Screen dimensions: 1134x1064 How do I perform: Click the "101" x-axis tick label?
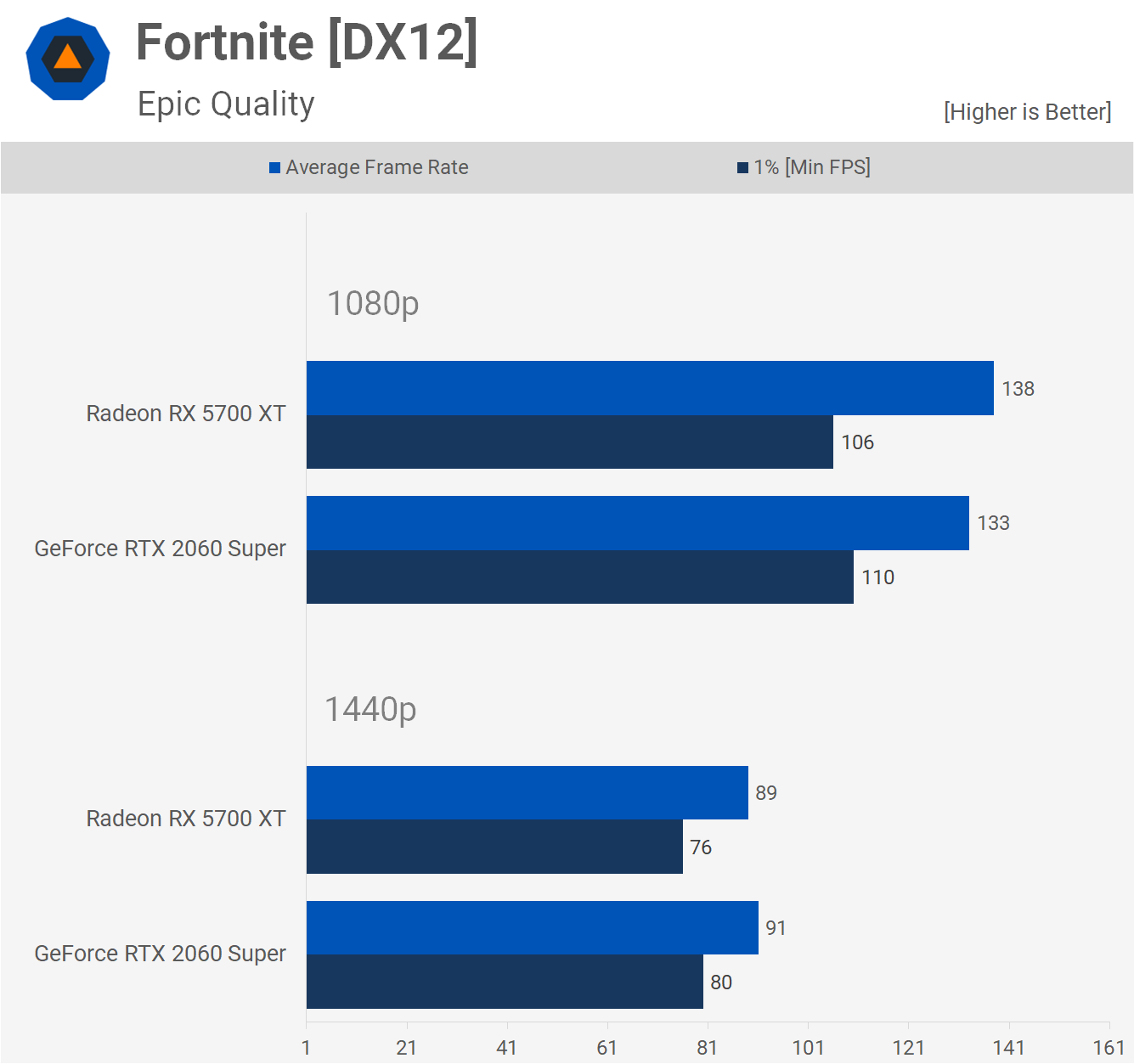point(808,1048)
